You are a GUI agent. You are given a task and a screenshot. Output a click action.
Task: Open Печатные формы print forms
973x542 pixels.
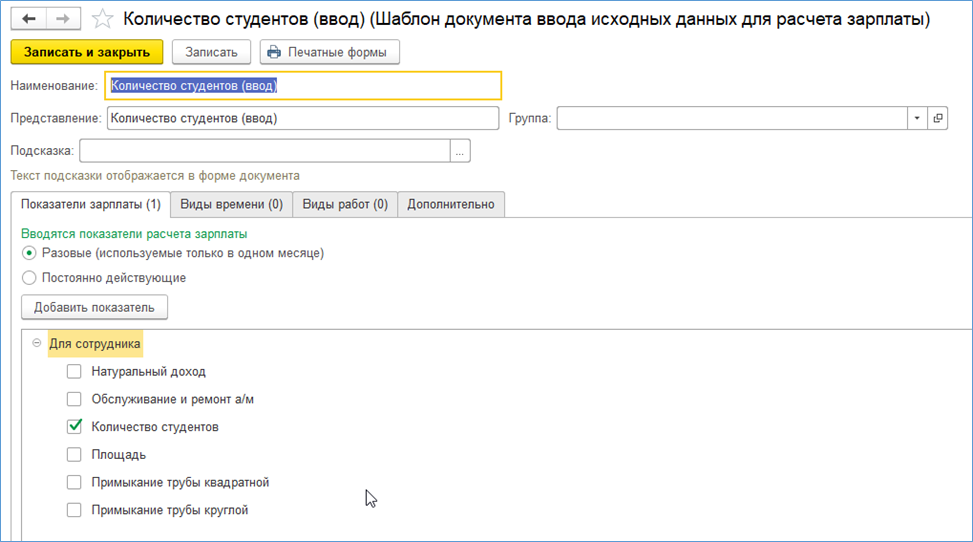click(329, 52)
